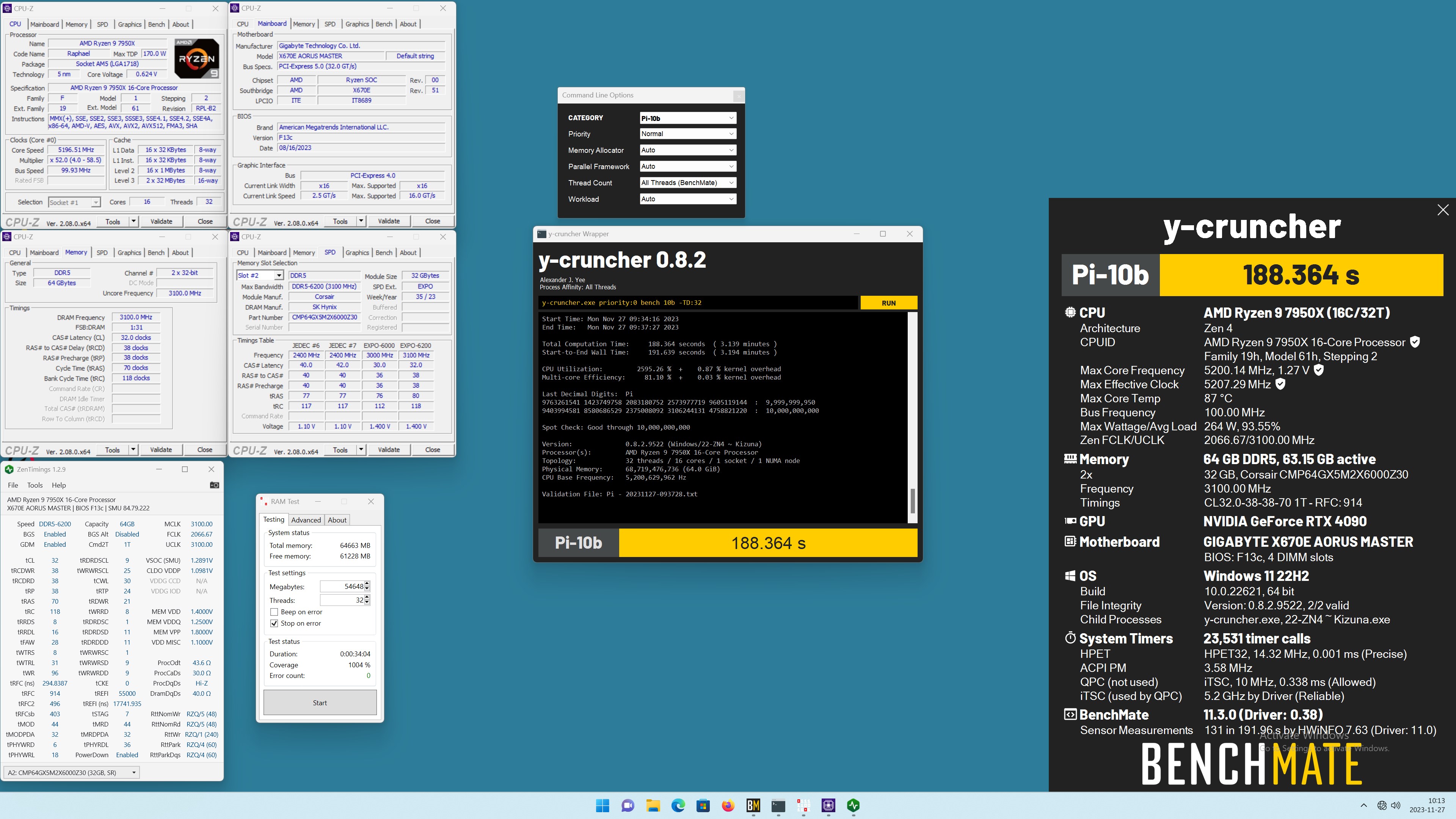Click Validate in CPU-Z Memory window
The image size is (1456, 819).
point(161,450)
